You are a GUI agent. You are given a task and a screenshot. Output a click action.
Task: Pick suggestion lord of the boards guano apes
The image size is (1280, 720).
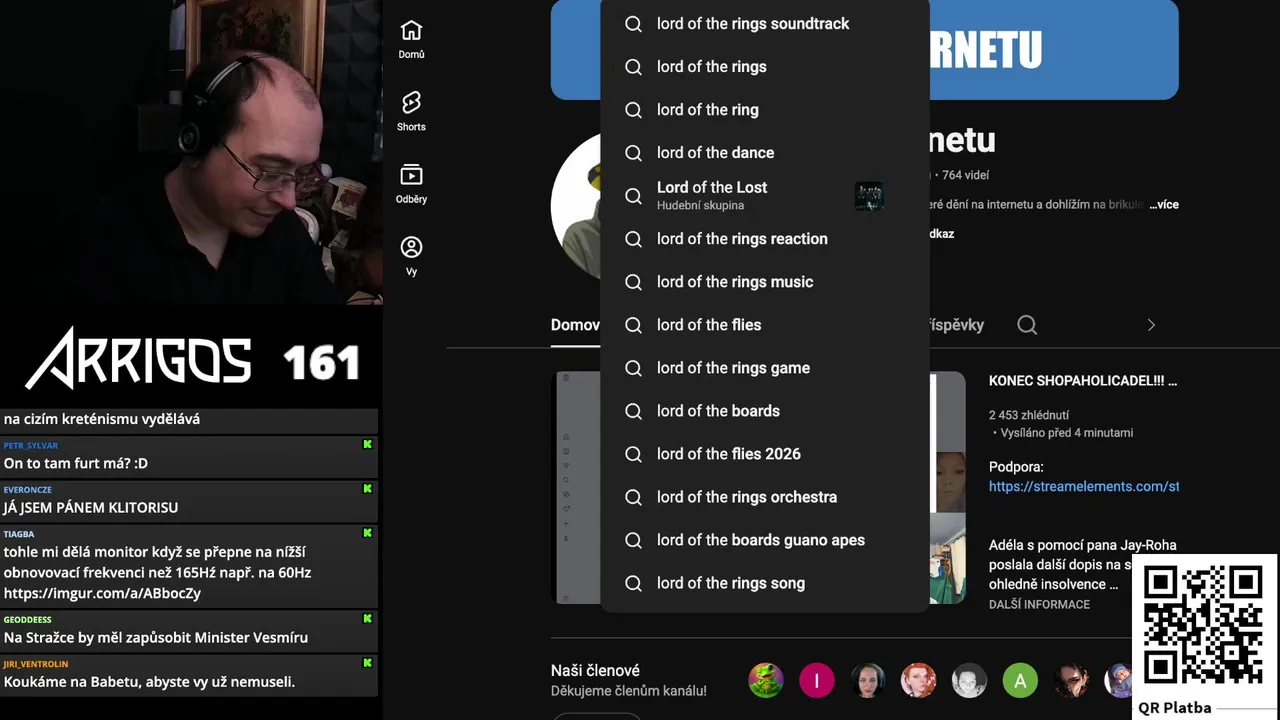[x=765, y=540]
